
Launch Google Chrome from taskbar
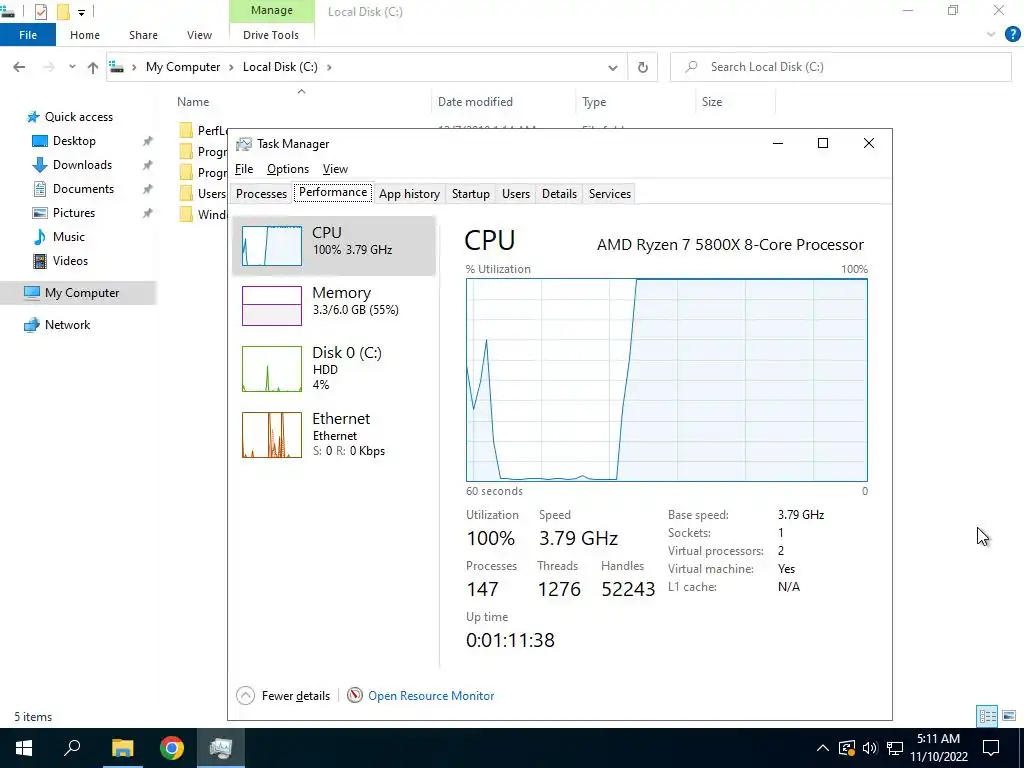coord(172,748)
